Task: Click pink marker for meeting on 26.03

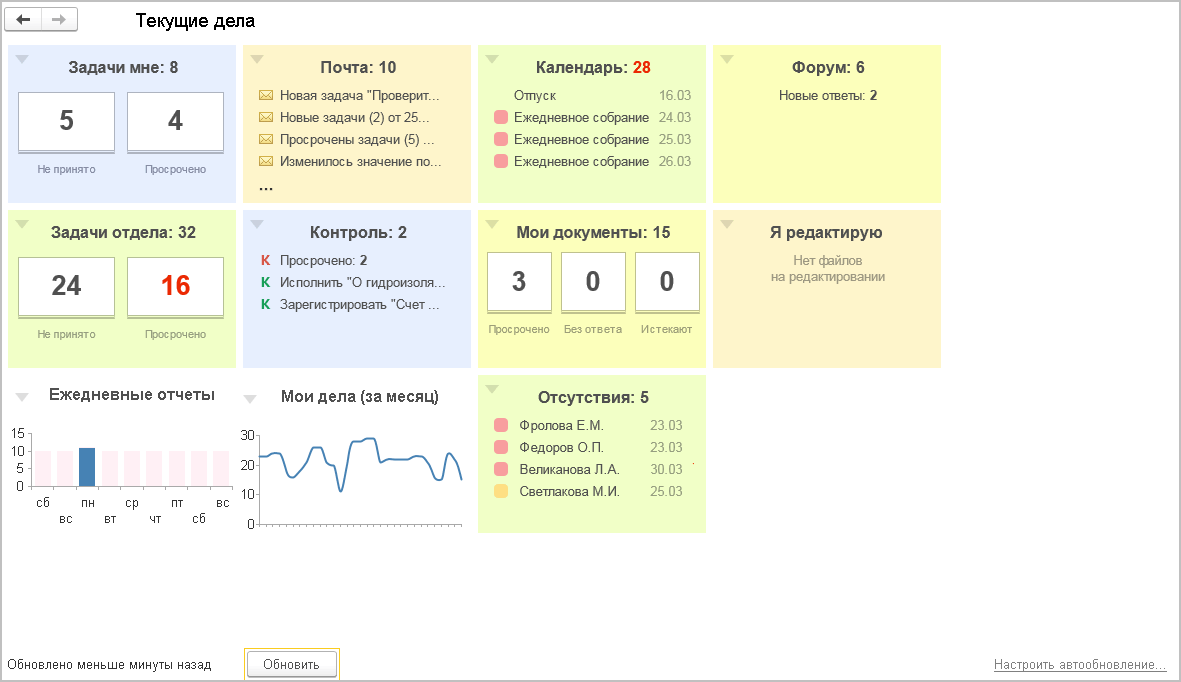Action: pyautogui.click(x=501, y=161)
